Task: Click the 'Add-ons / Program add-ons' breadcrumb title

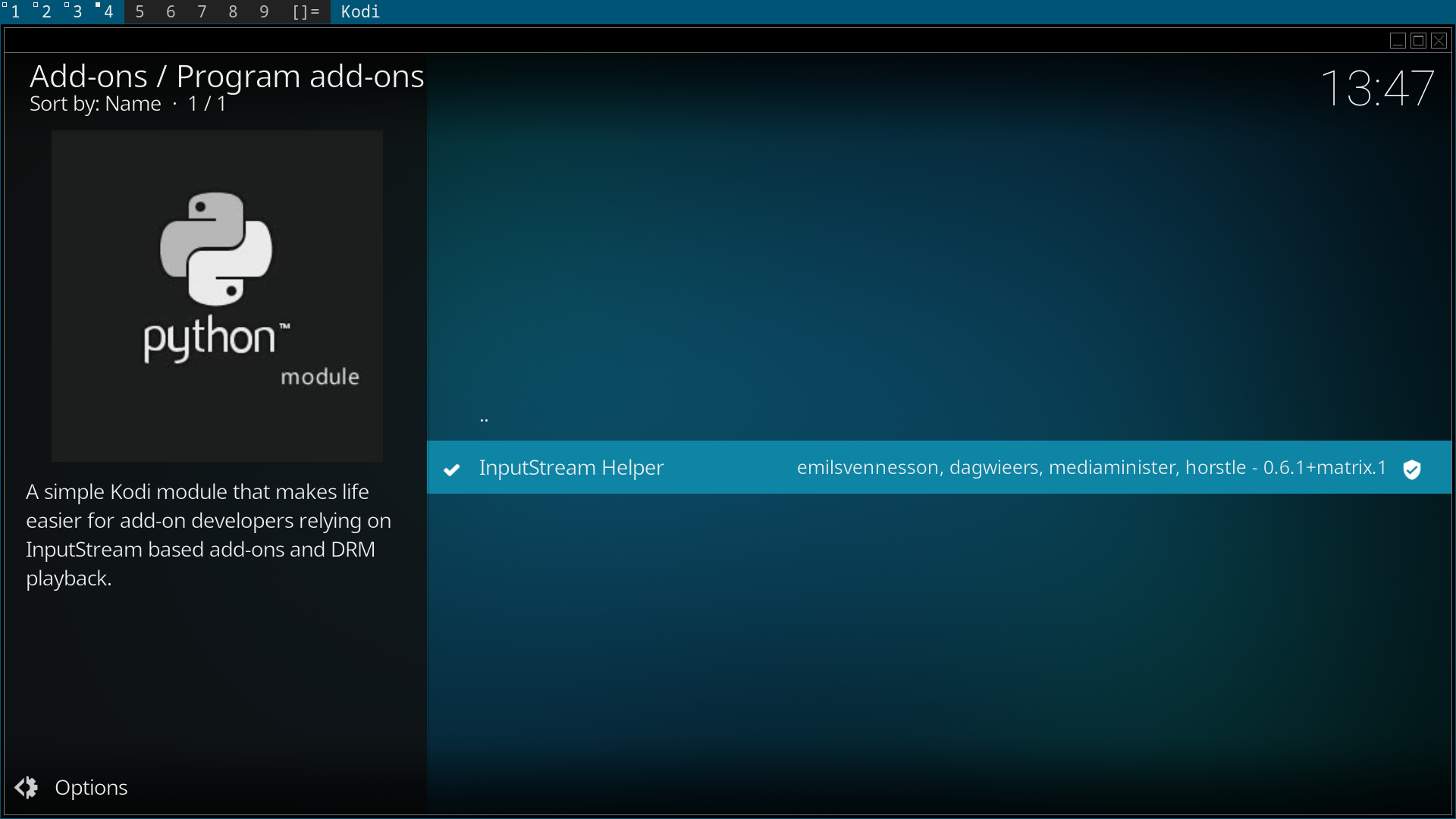Action: click(x=227, y=76)
